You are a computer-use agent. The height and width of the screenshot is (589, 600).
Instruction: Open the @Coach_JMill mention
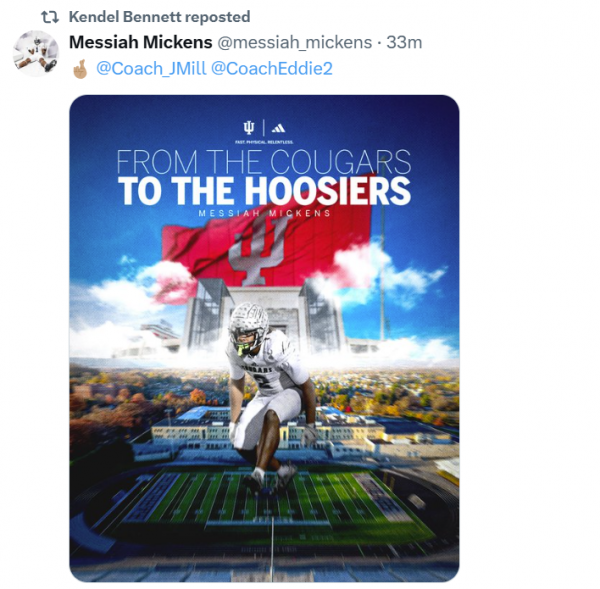(151, 69)
